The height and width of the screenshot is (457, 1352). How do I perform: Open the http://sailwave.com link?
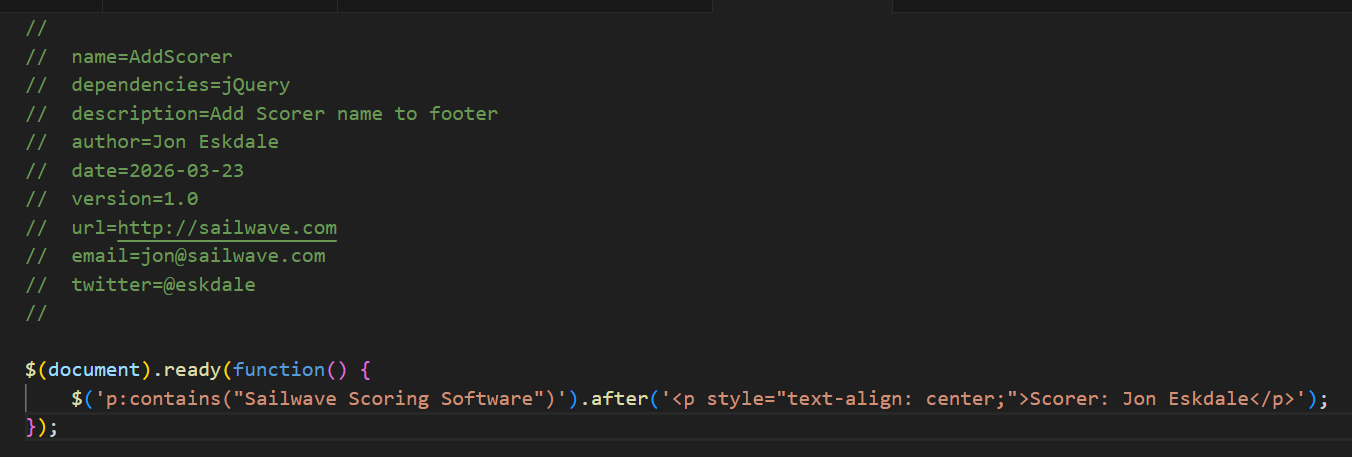(x=227, y=227)
